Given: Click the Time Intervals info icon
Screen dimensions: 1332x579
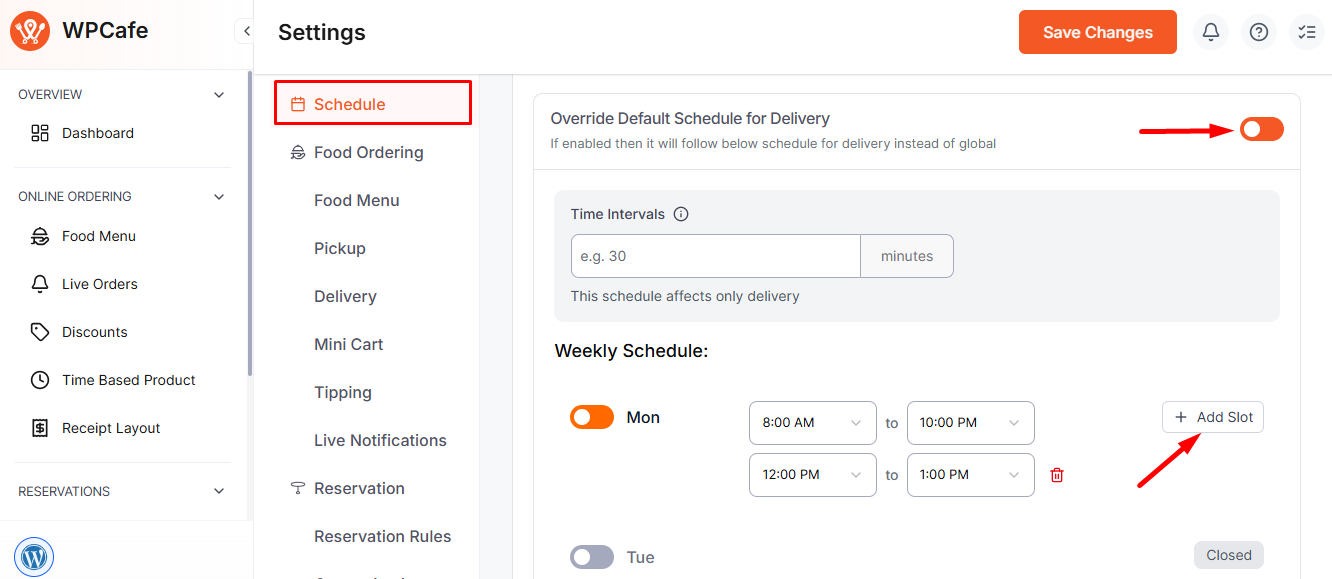Looking at the screenshot, I should pyautogui.click(x=681, y=214).
